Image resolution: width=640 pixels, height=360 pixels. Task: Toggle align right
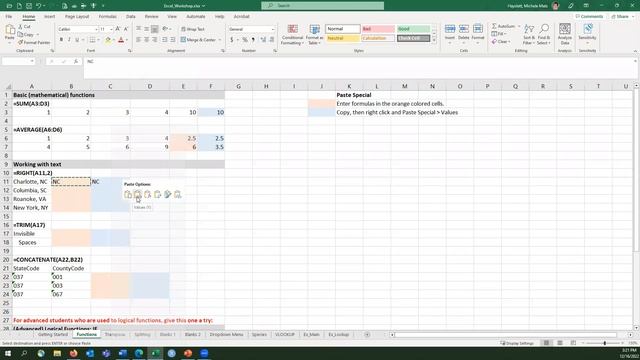pyautogui.click(x=155, y=40)
